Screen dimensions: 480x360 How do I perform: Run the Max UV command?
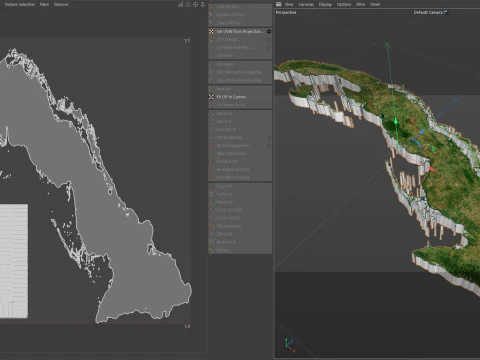240,89
